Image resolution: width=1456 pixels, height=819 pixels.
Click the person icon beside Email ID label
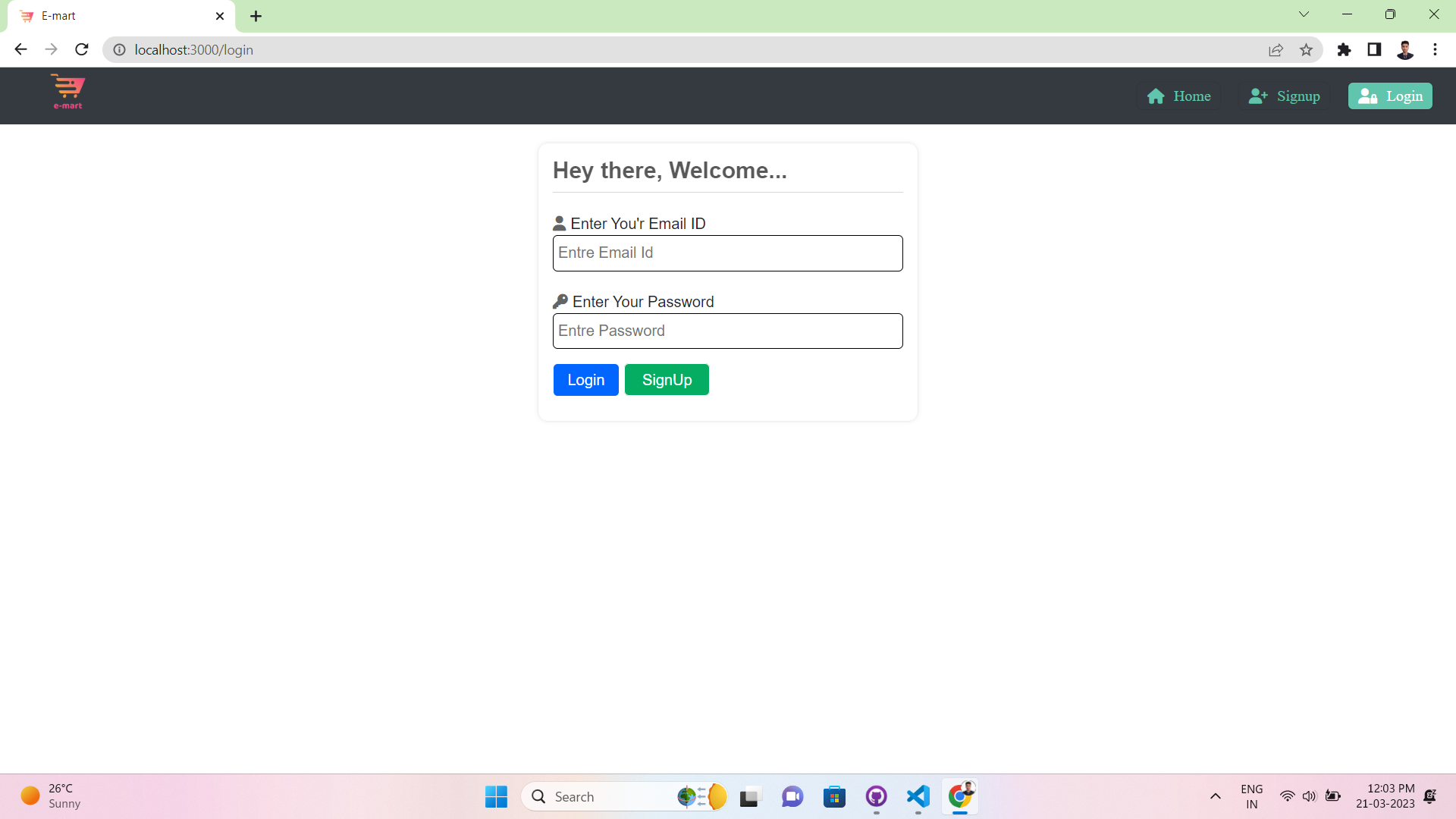(x=560, y=222)
